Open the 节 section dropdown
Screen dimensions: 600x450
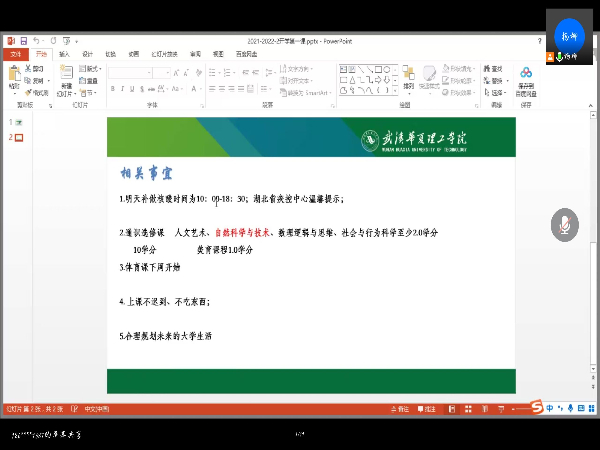pyautogui.click(x=88, y=93)
